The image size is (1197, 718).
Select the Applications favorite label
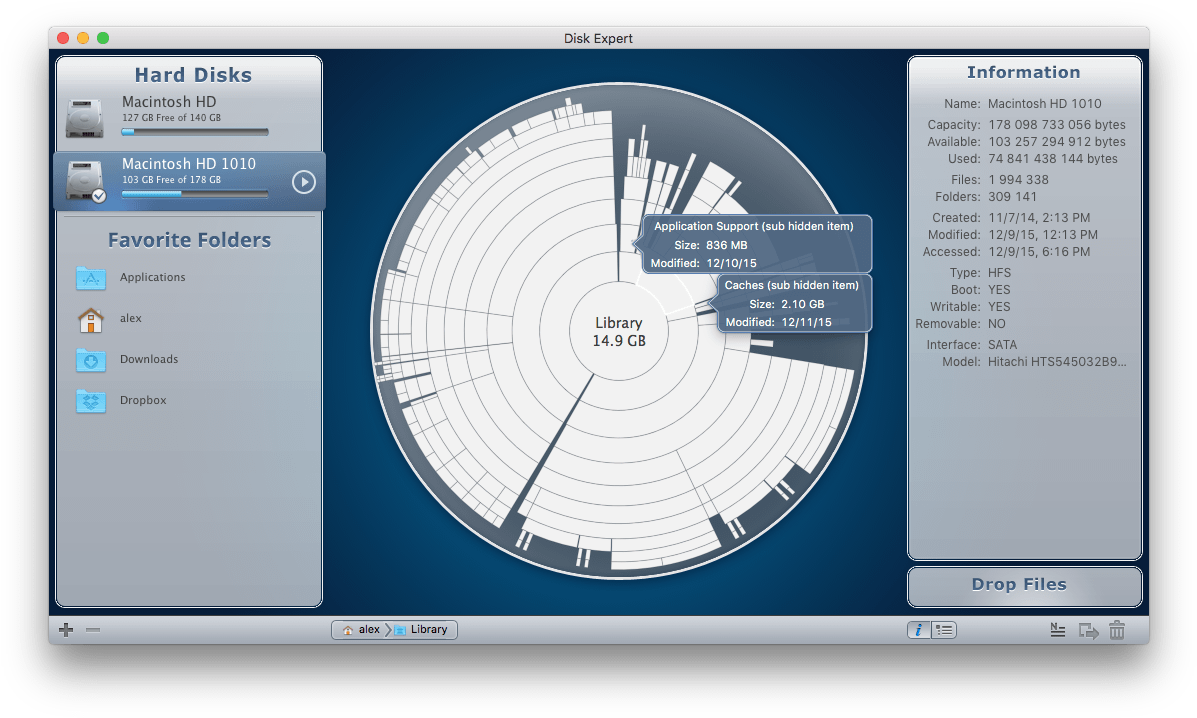tap(153, 277)
